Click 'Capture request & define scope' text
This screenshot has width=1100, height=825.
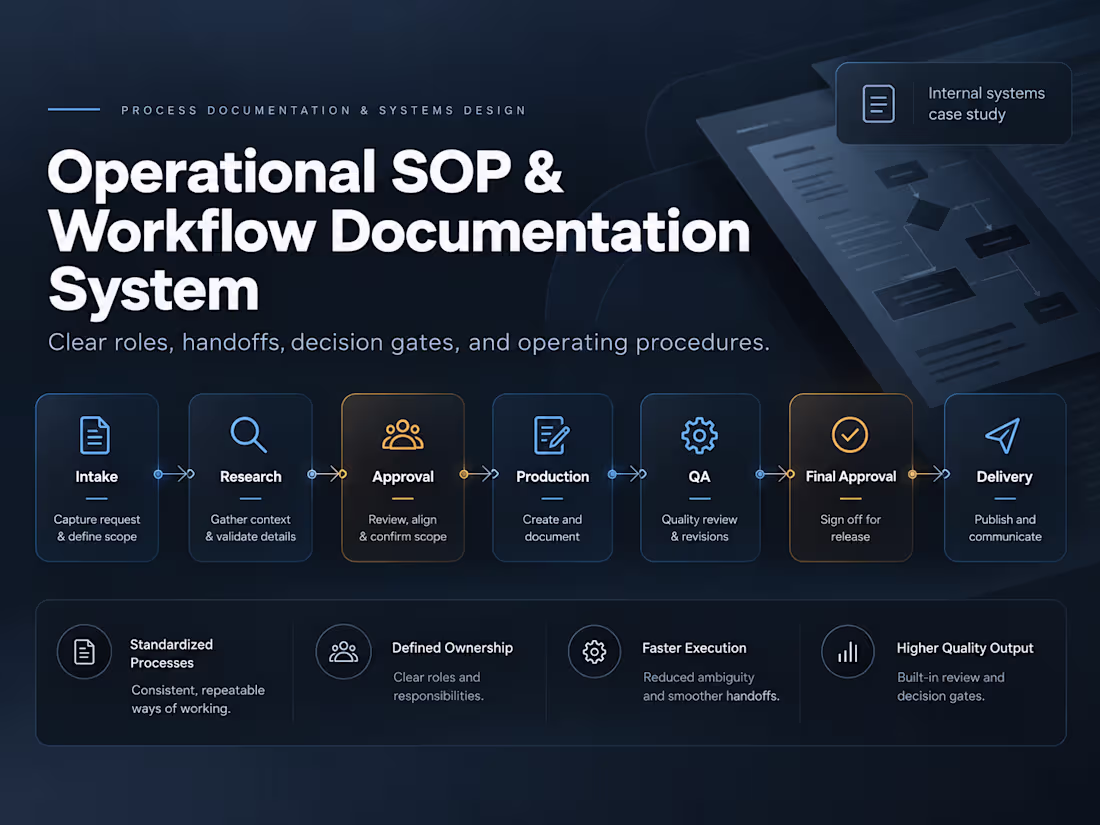[97, 528]
